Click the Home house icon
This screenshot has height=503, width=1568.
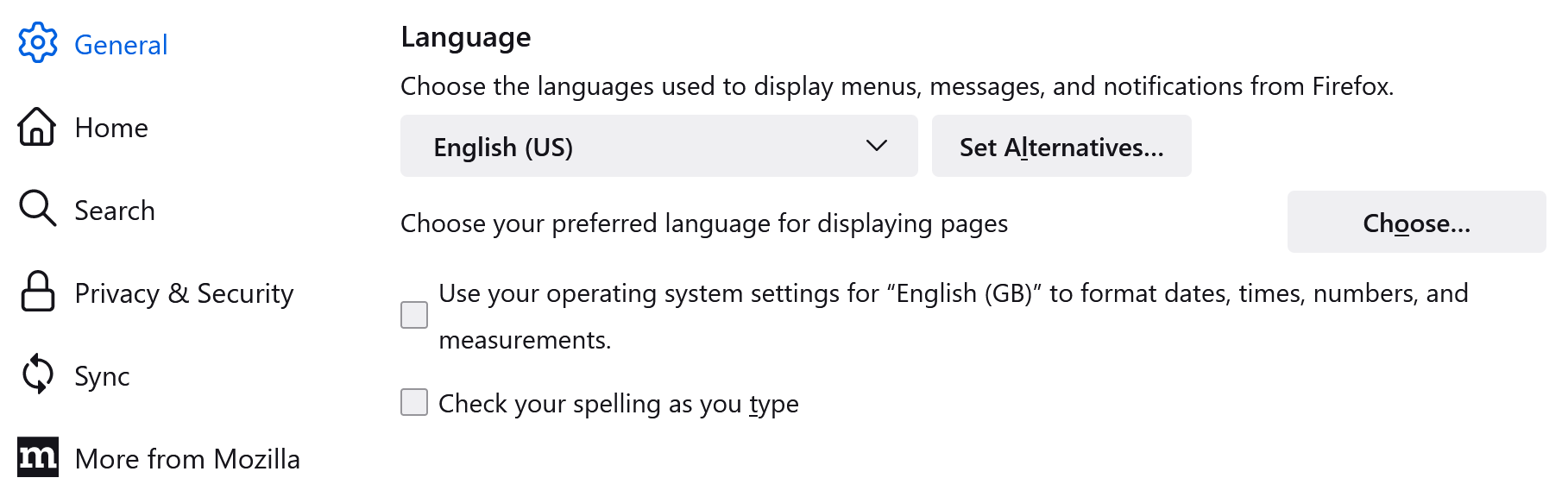[x=37, y=127]
